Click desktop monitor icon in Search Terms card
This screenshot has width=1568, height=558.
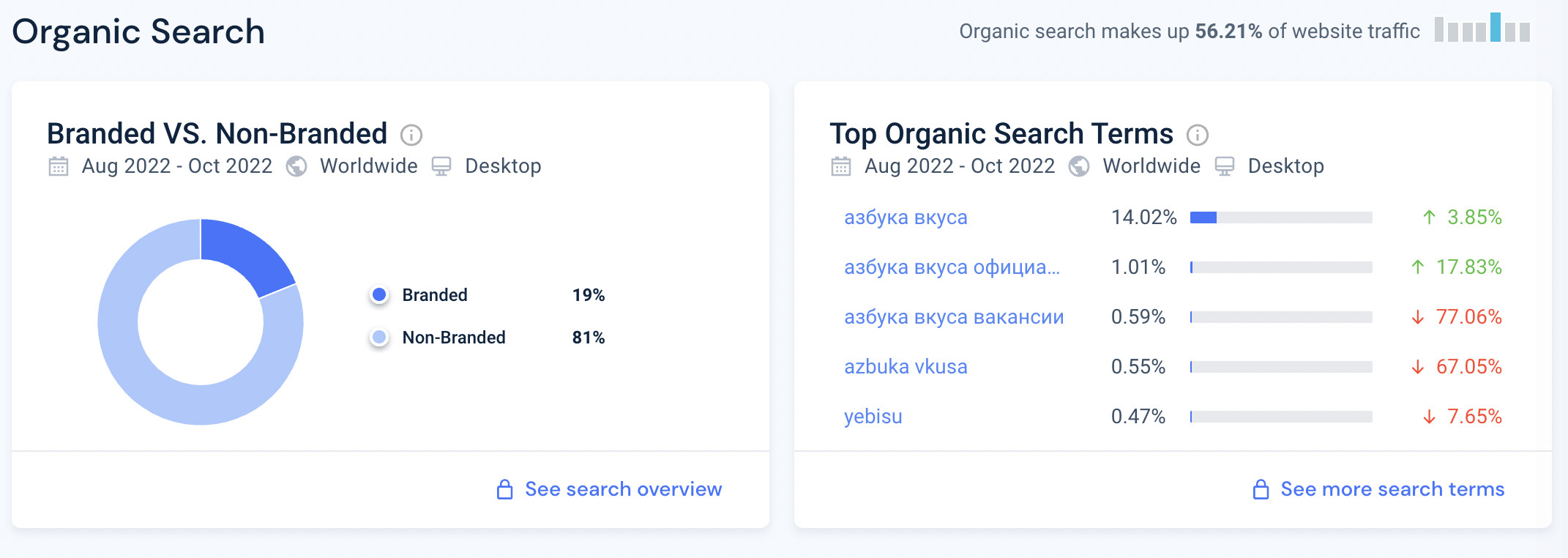coord(1225,166)
